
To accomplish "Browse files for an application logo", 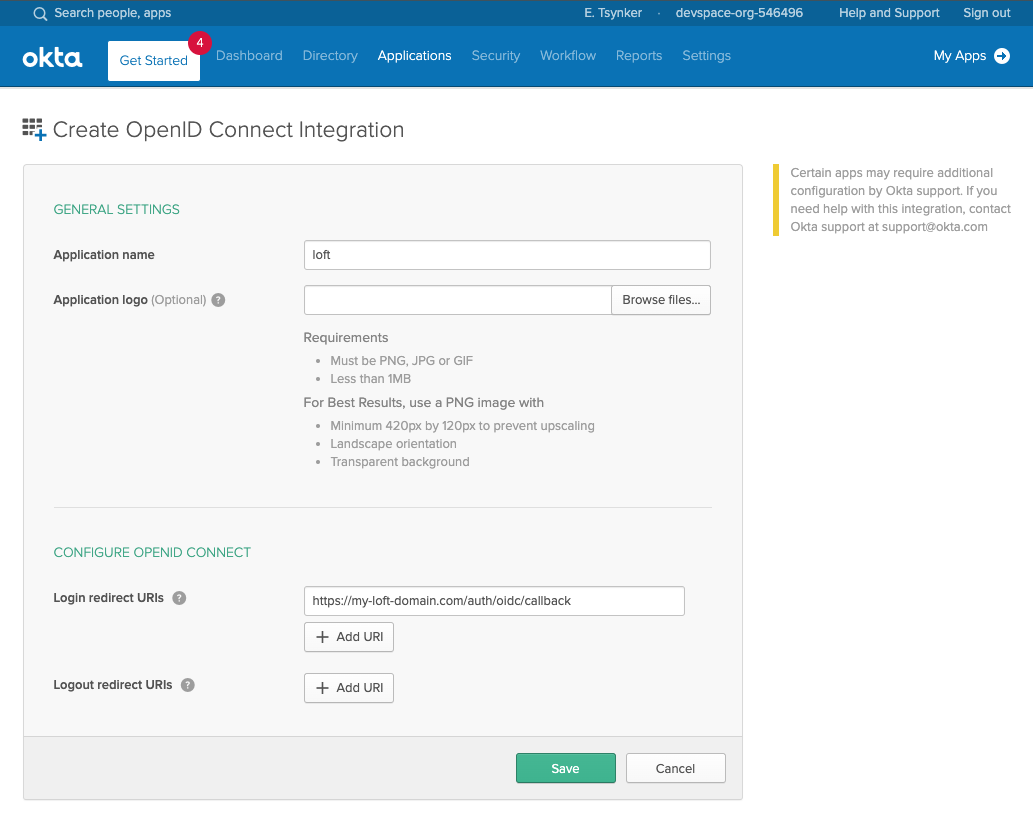I will click(x=660, y=299).
